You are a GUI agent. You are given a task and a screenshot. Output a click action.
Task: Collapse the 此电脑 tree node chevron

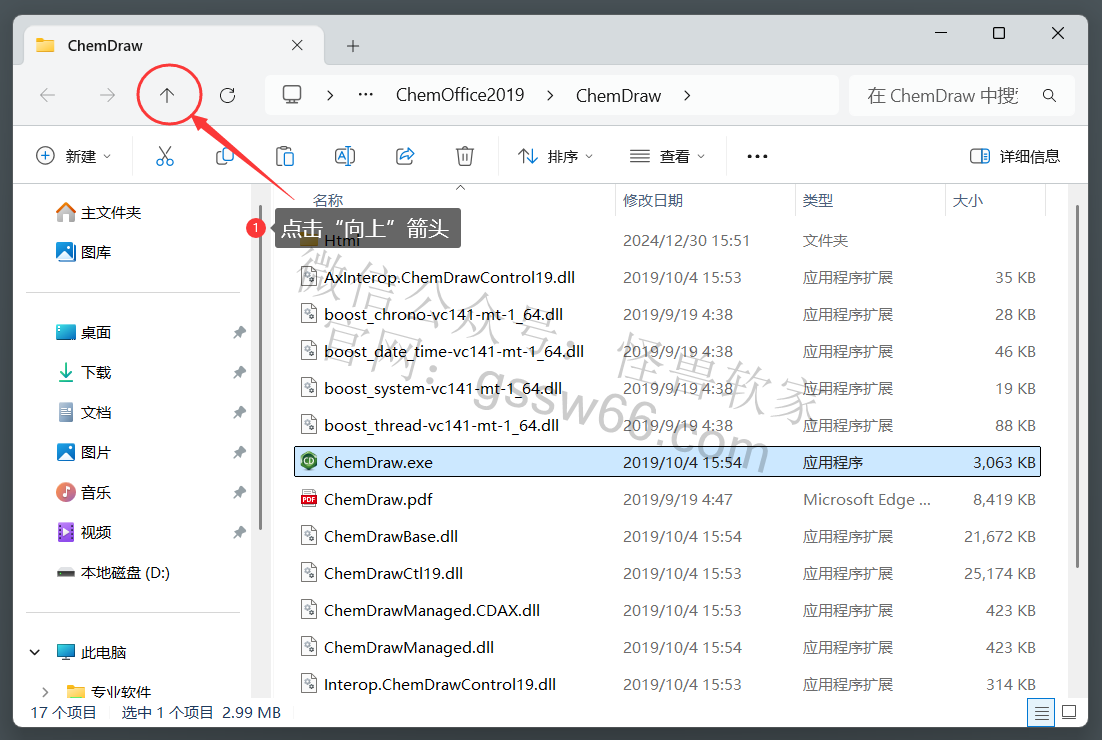(x=34, y=653)
